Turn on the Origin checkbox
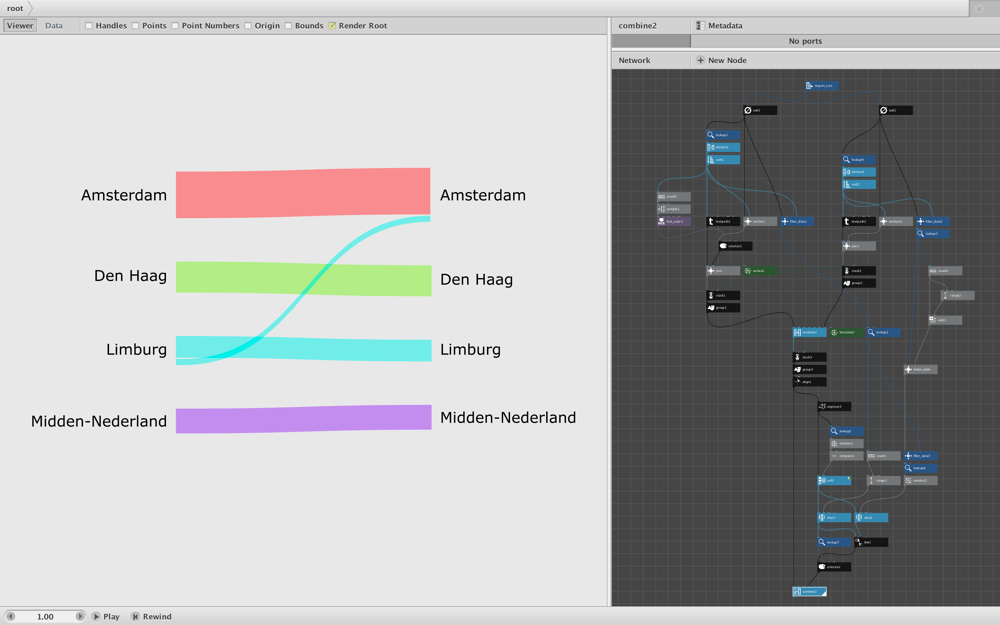1000x625 pixels. (248, 26)
